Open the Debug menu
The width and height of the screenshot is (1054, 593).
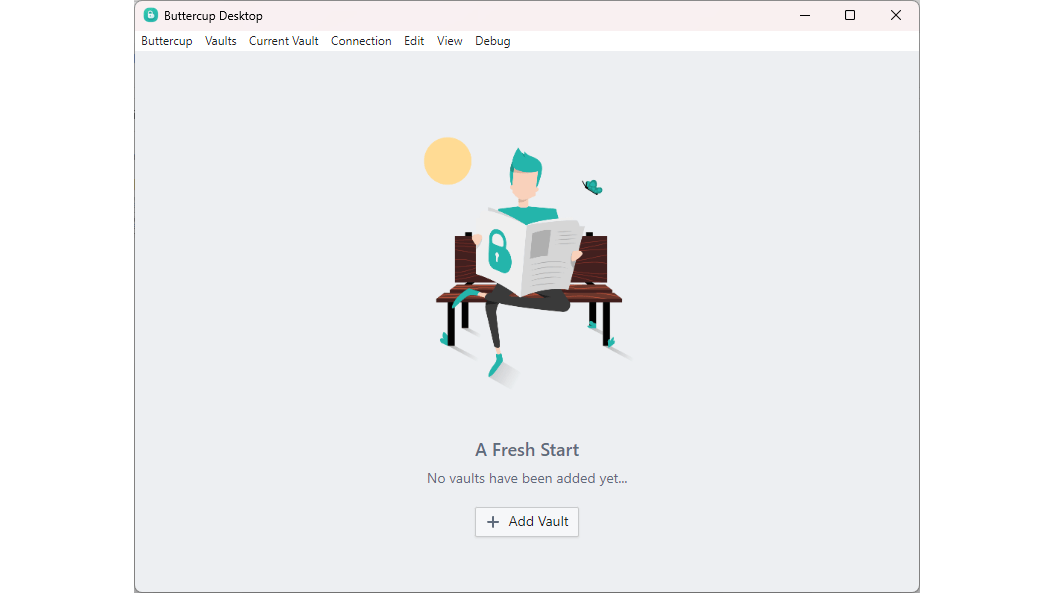[x=493, y=41]
